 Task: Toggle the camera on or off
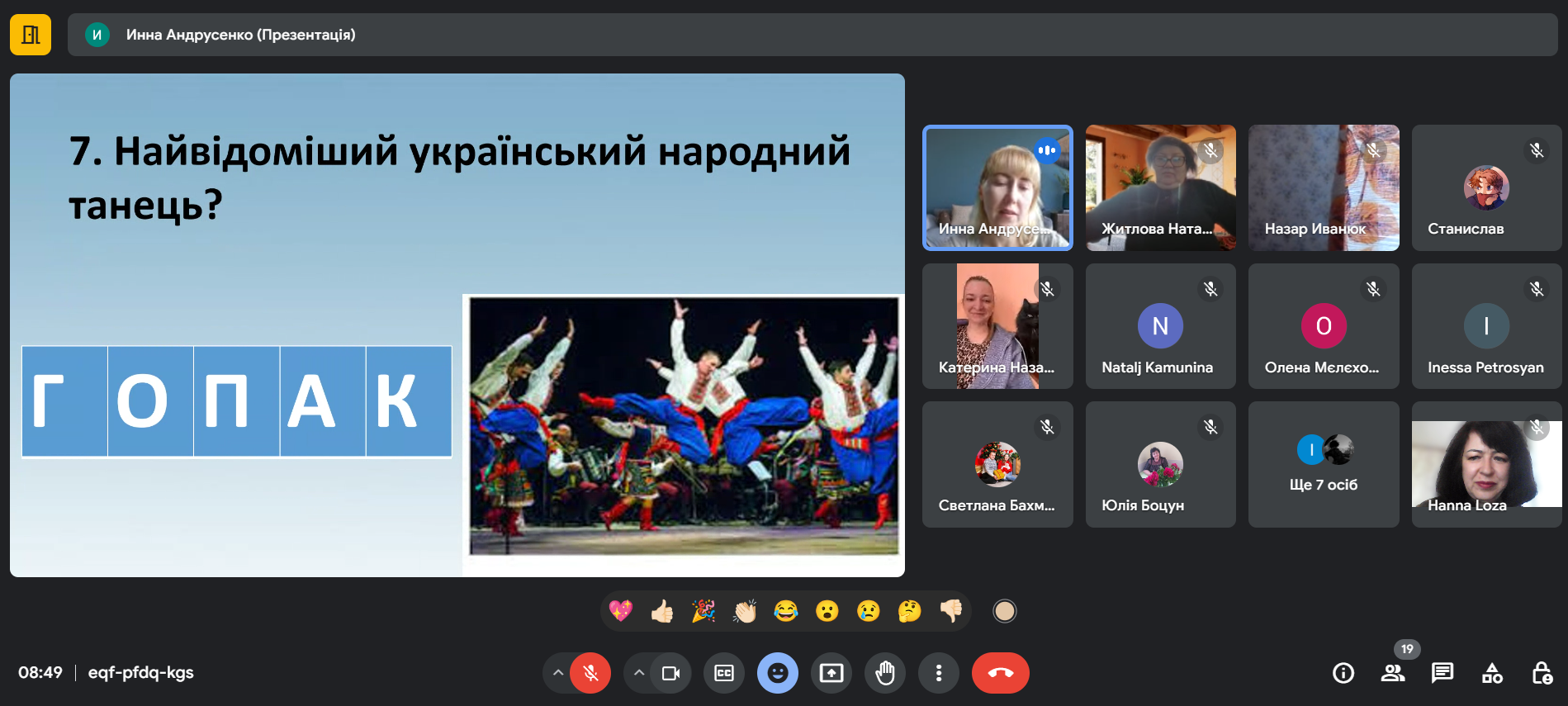point(670,673)
